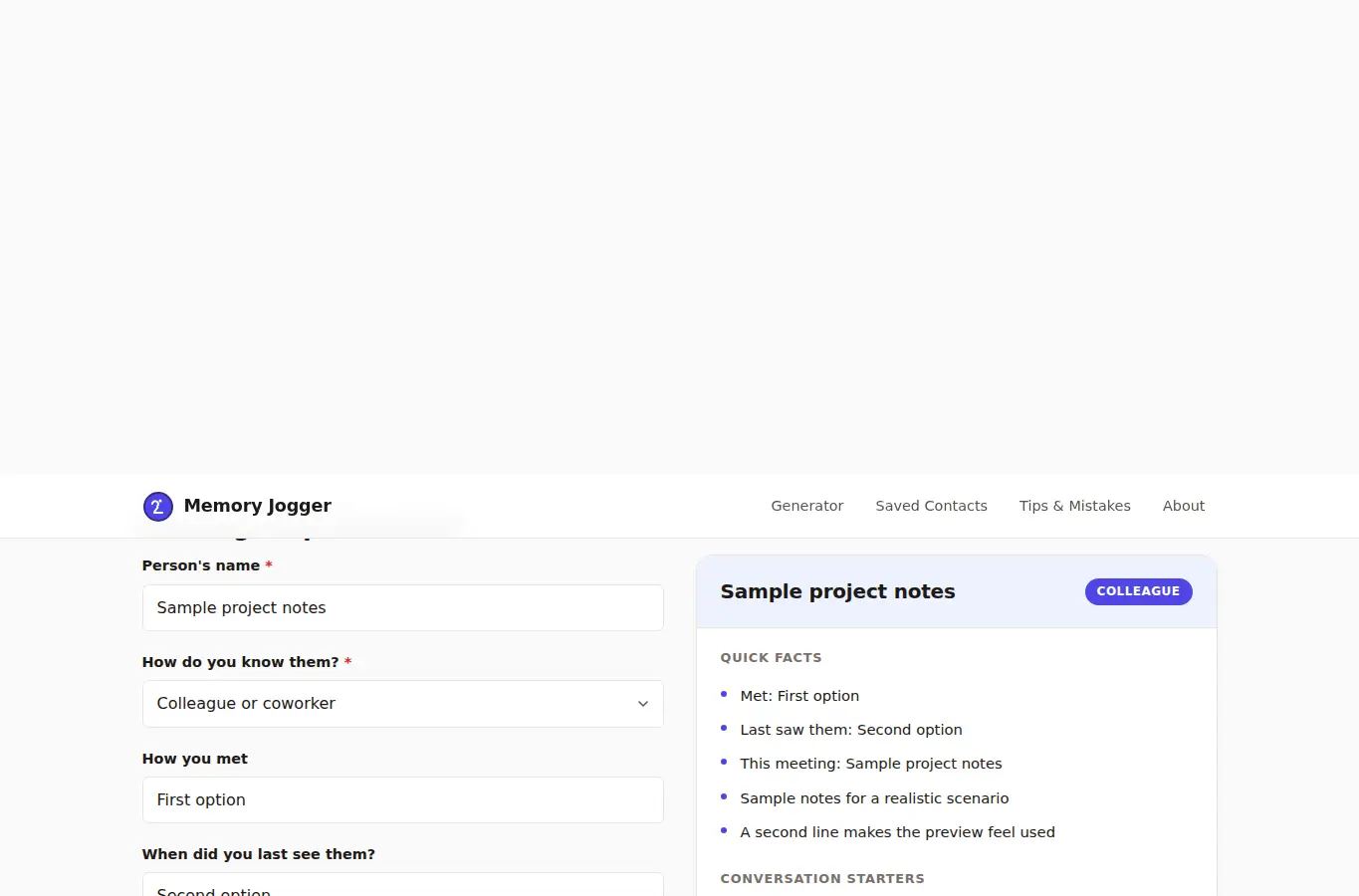The image size is (1359, 896).
Task: Click This meeting: Sample project notes fact
Action: 871,764
